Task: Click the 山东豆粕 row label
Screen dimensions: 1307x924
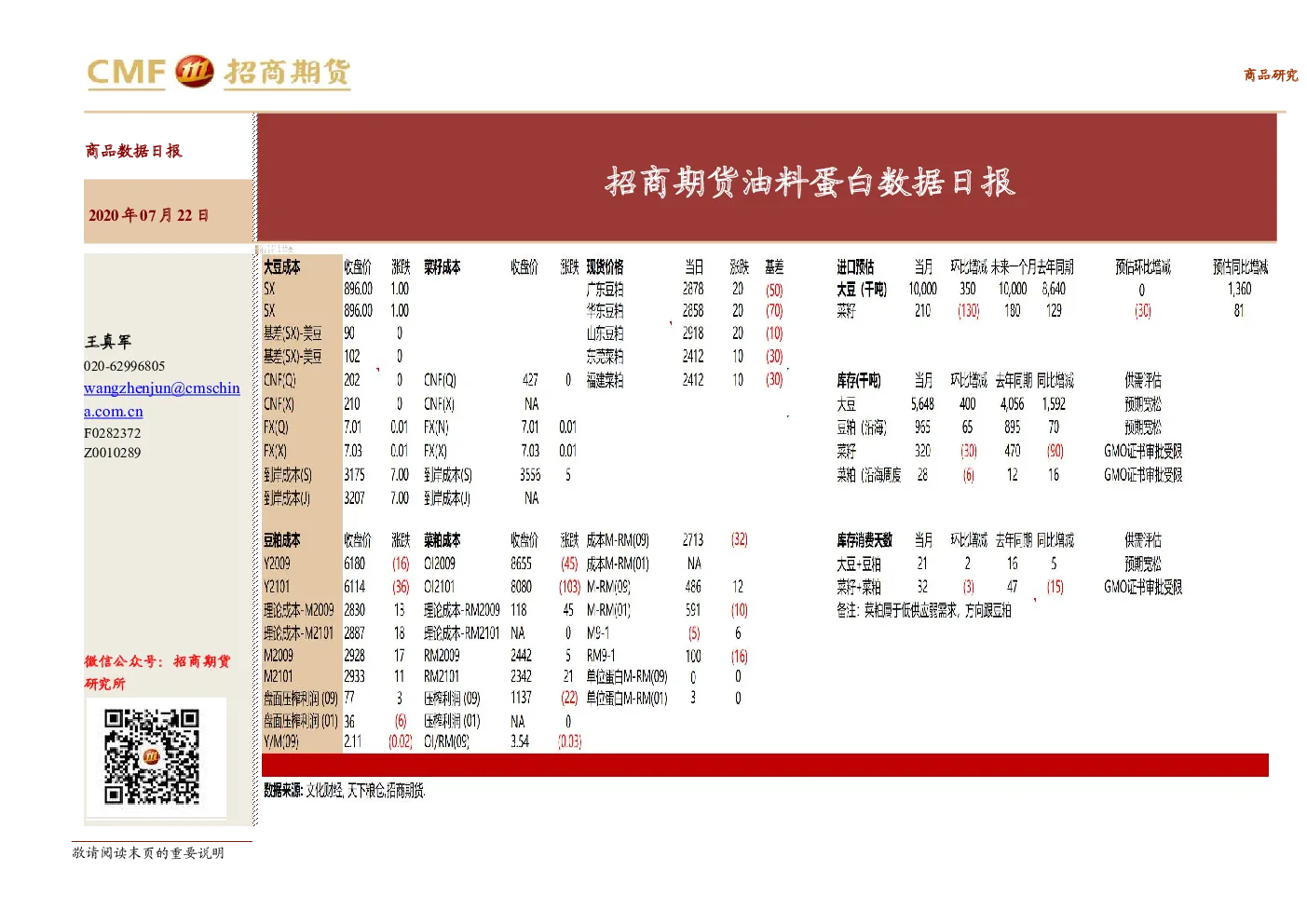Action: point(605,333)
